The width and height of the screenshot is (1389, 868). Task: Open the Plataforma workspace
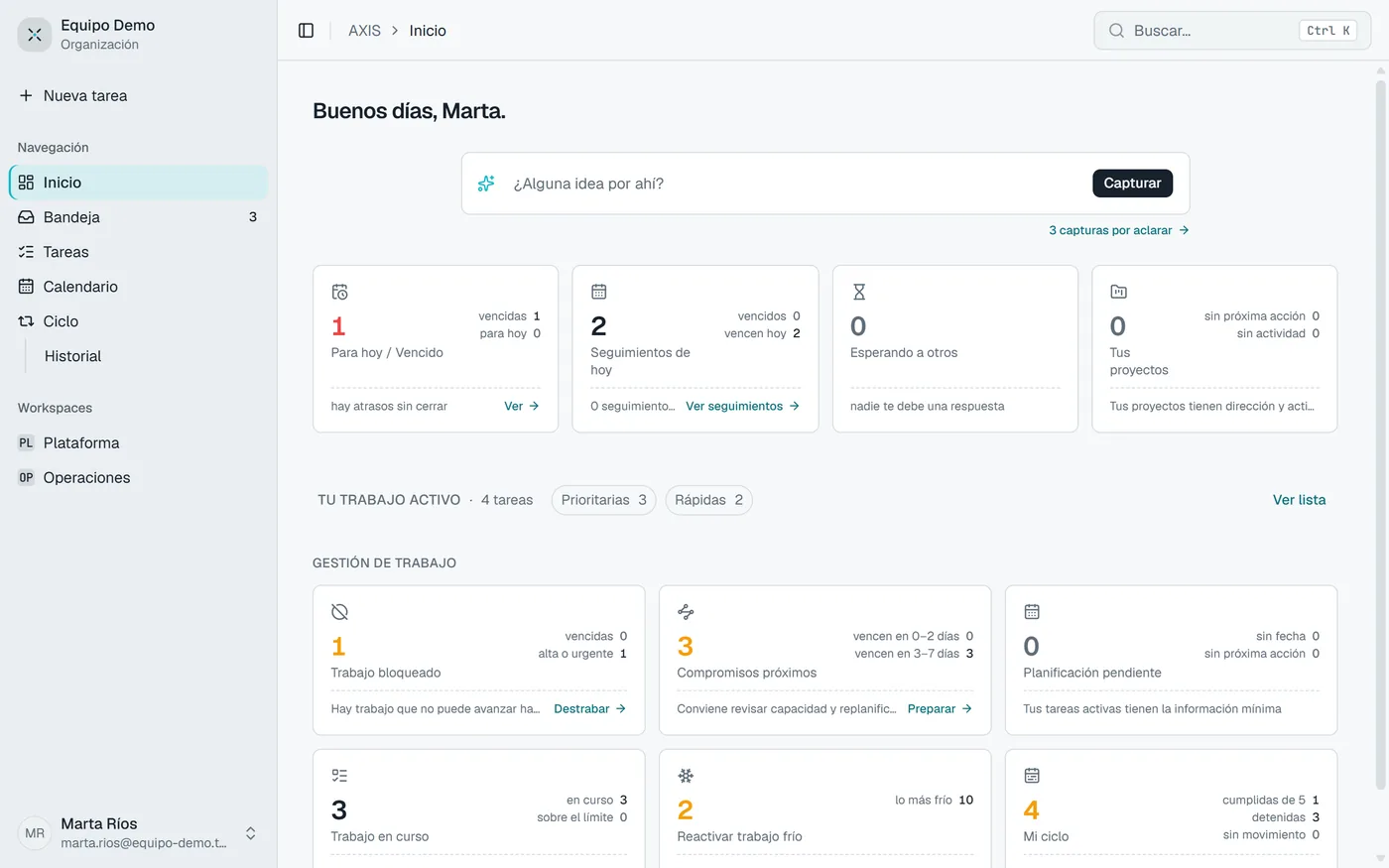(138, 442)
